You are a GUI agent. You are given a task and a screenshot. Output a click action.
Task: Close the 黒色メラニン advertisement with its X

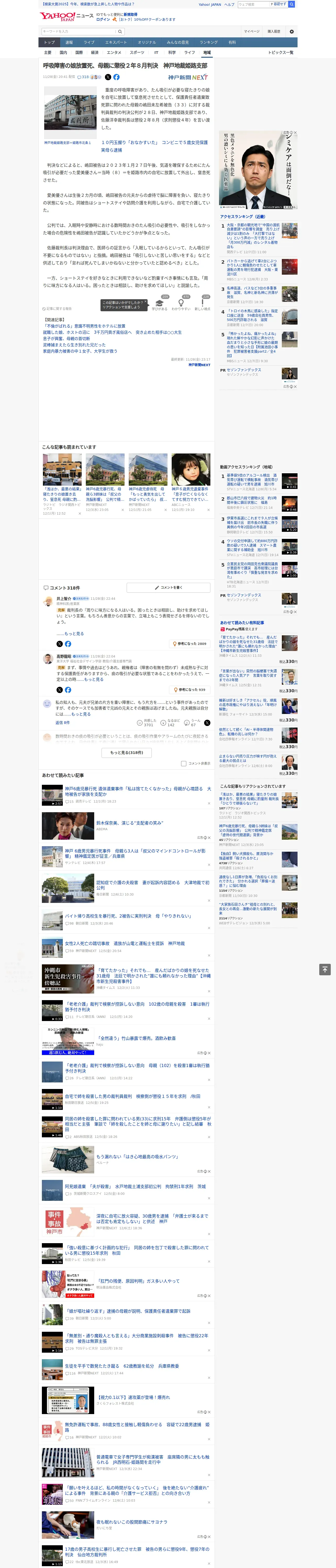pos(295,133)
